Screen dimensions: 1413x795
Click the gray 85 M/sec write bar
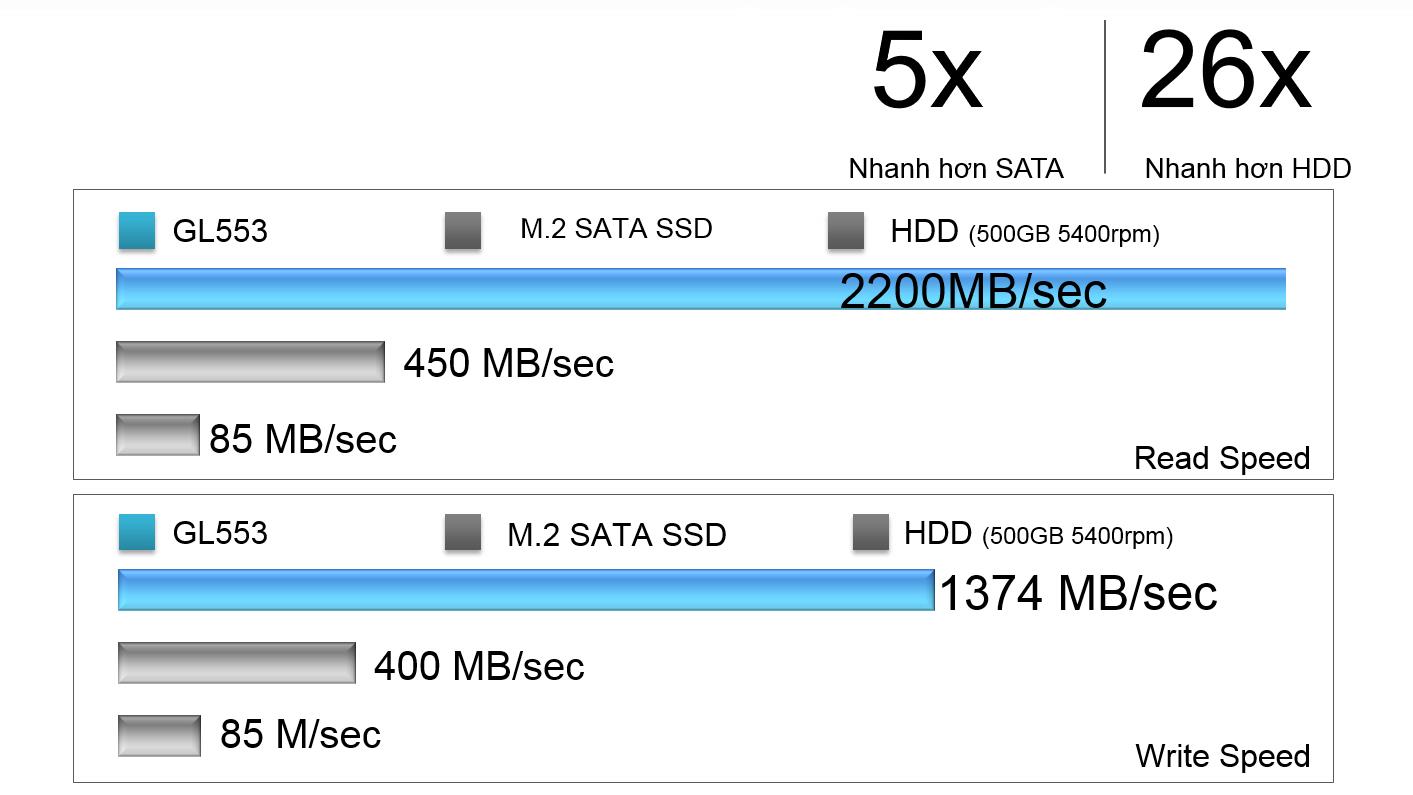click(x=159, y=736)
